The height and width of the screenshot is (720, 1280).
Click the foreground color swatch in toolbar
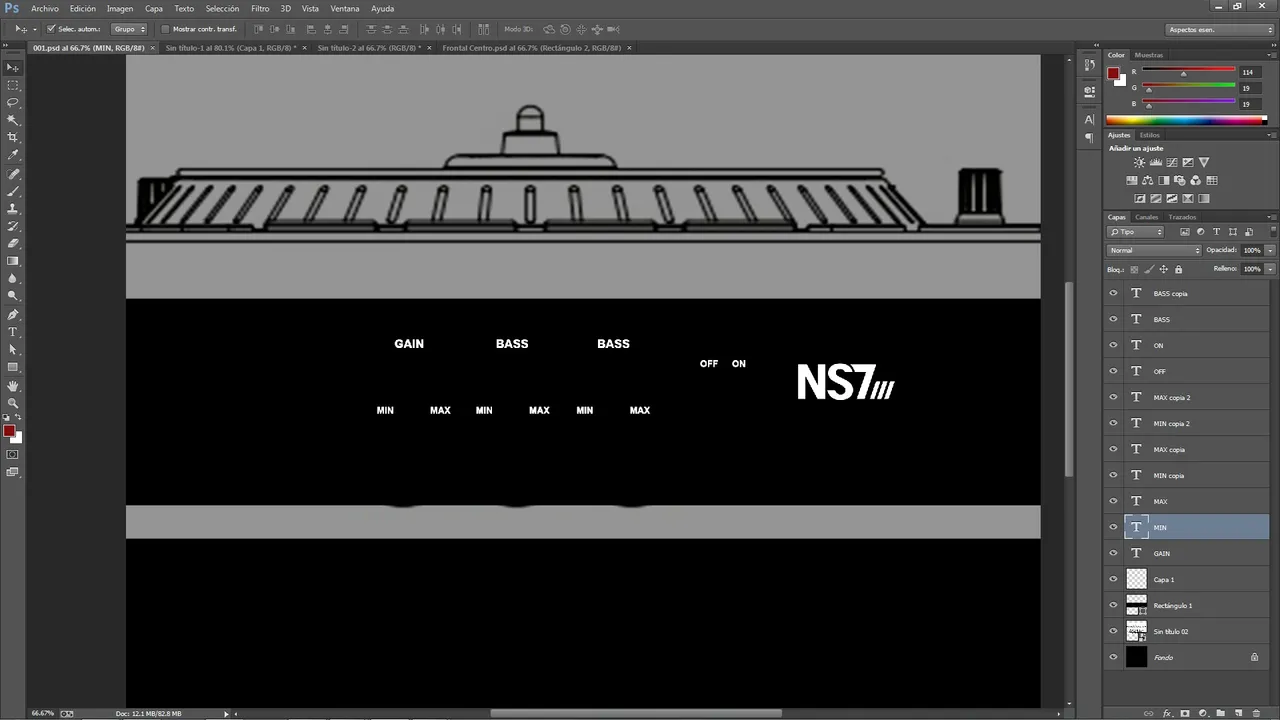point(8,431)
